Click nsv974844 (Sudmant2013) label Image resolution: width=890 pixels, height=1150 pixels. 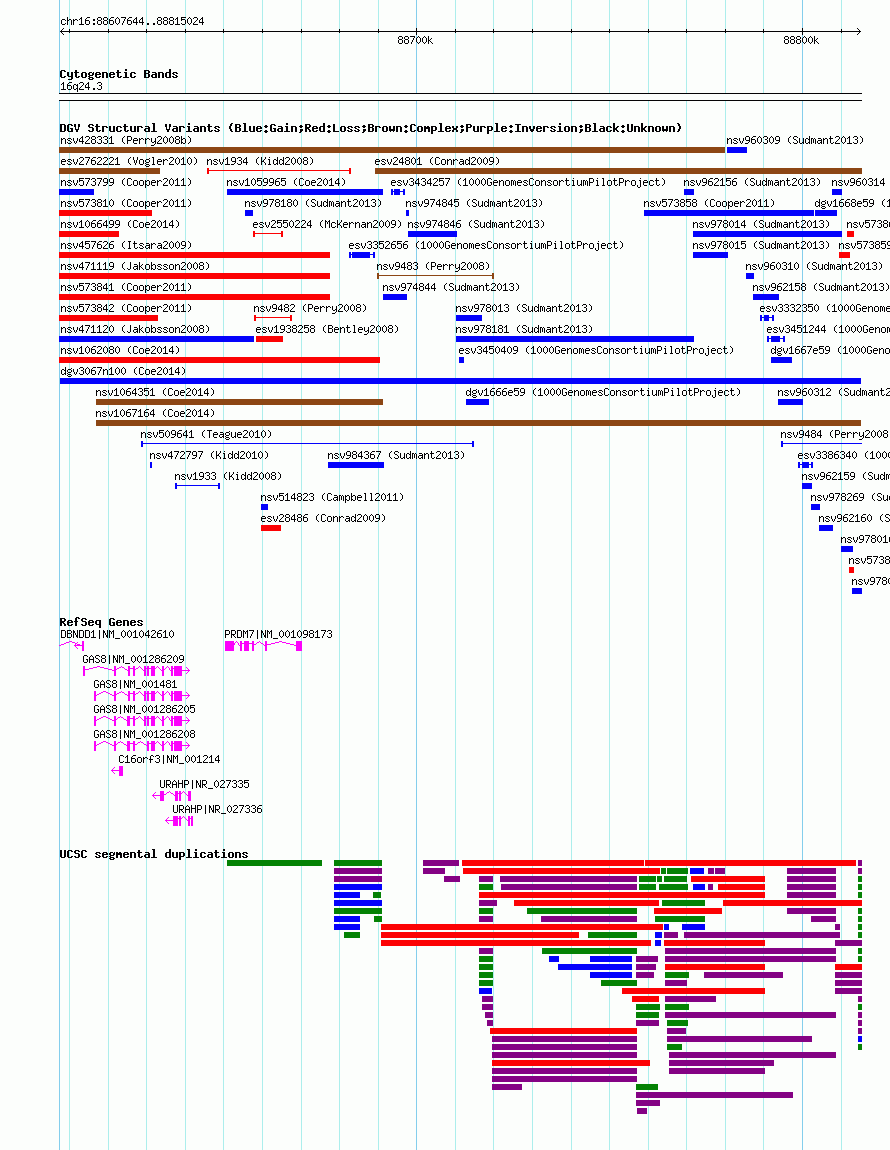pos(451,288)
